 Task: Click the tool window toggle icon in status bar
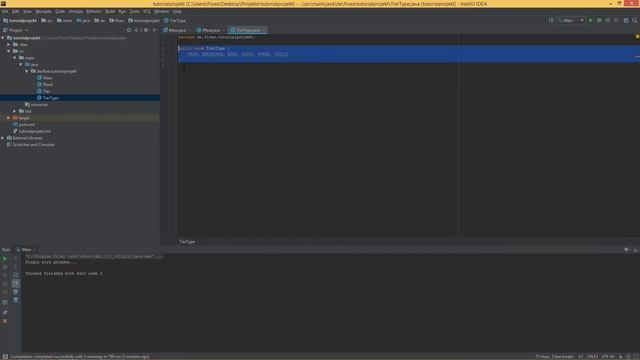5,357
